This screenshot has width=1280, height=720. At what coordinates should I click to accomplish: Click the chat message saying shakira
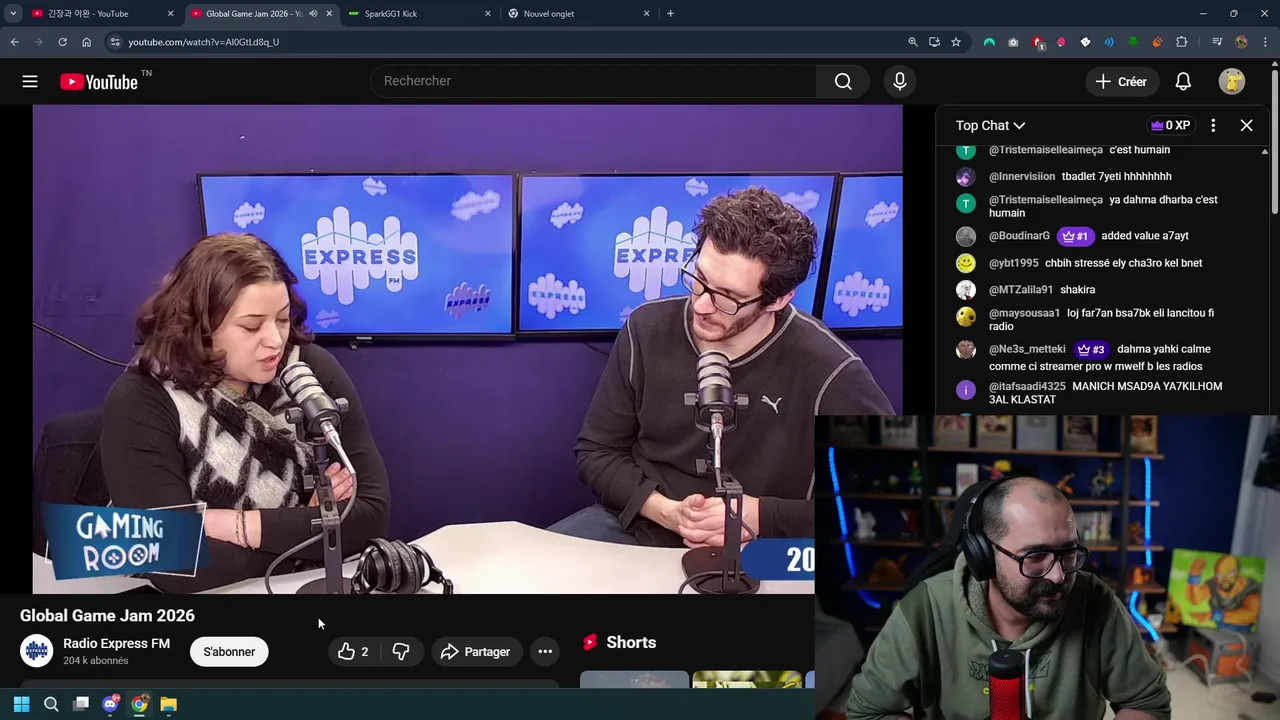pos(1077,290)
